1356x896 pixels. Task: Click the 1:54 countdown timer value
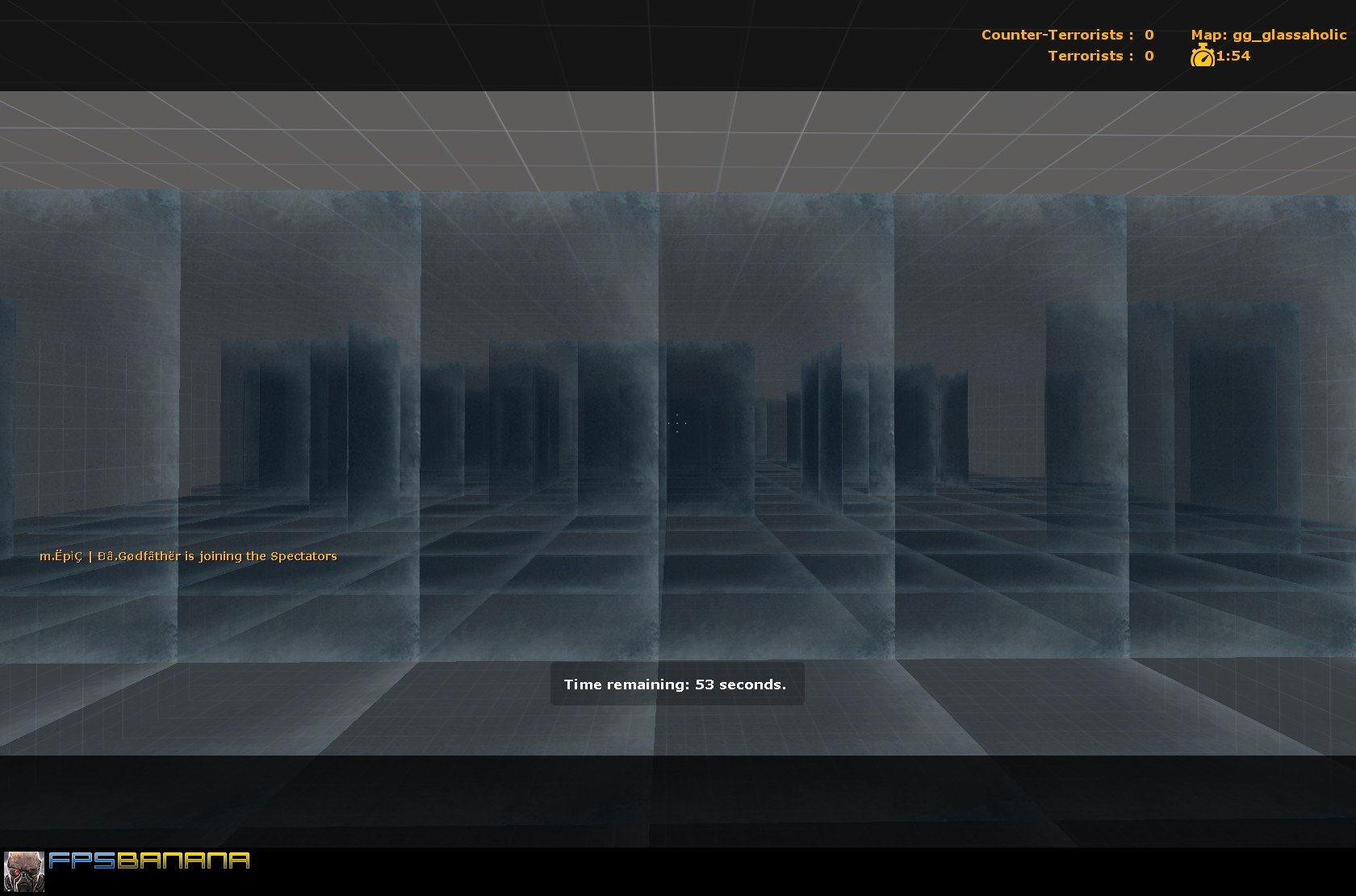point(1234,57)
